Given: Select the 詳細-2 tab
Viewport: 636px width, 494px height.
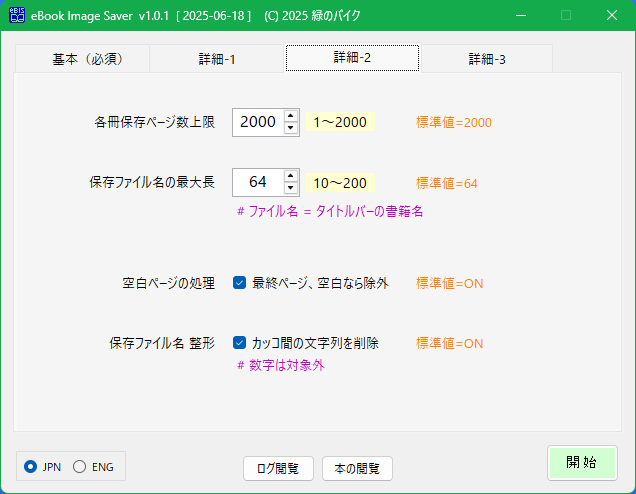Looking at the screenshot, I should click(352, 58).
